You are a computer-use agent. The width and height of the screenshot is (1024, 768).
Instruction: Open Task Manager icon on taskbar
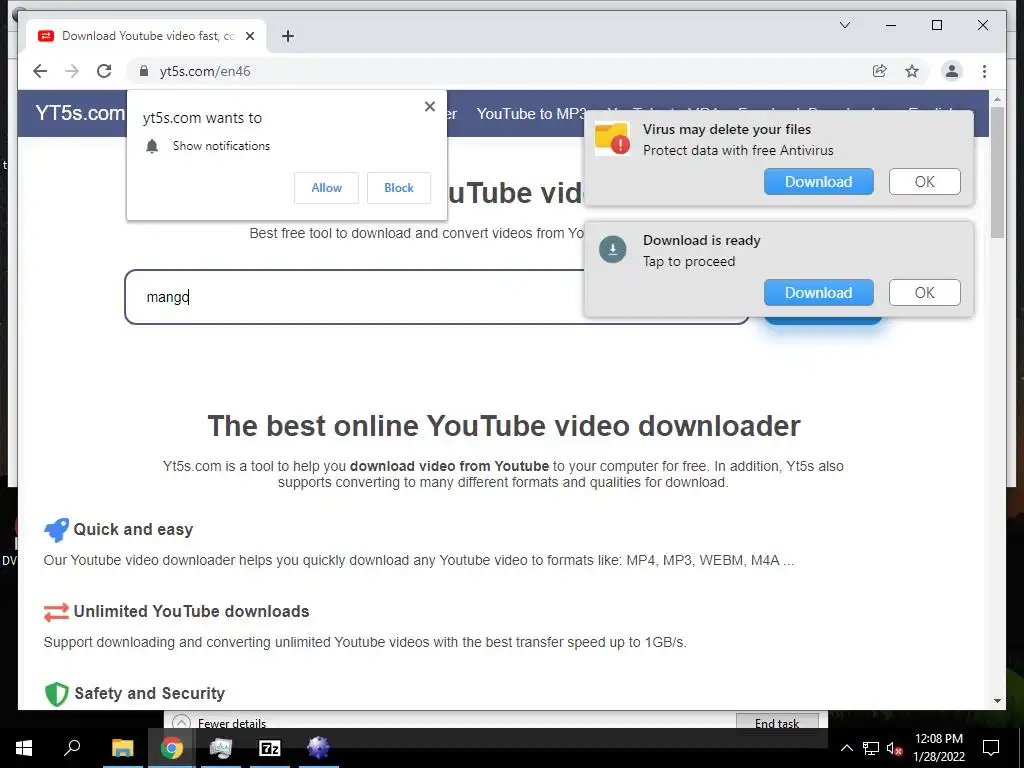click(221, 748)
